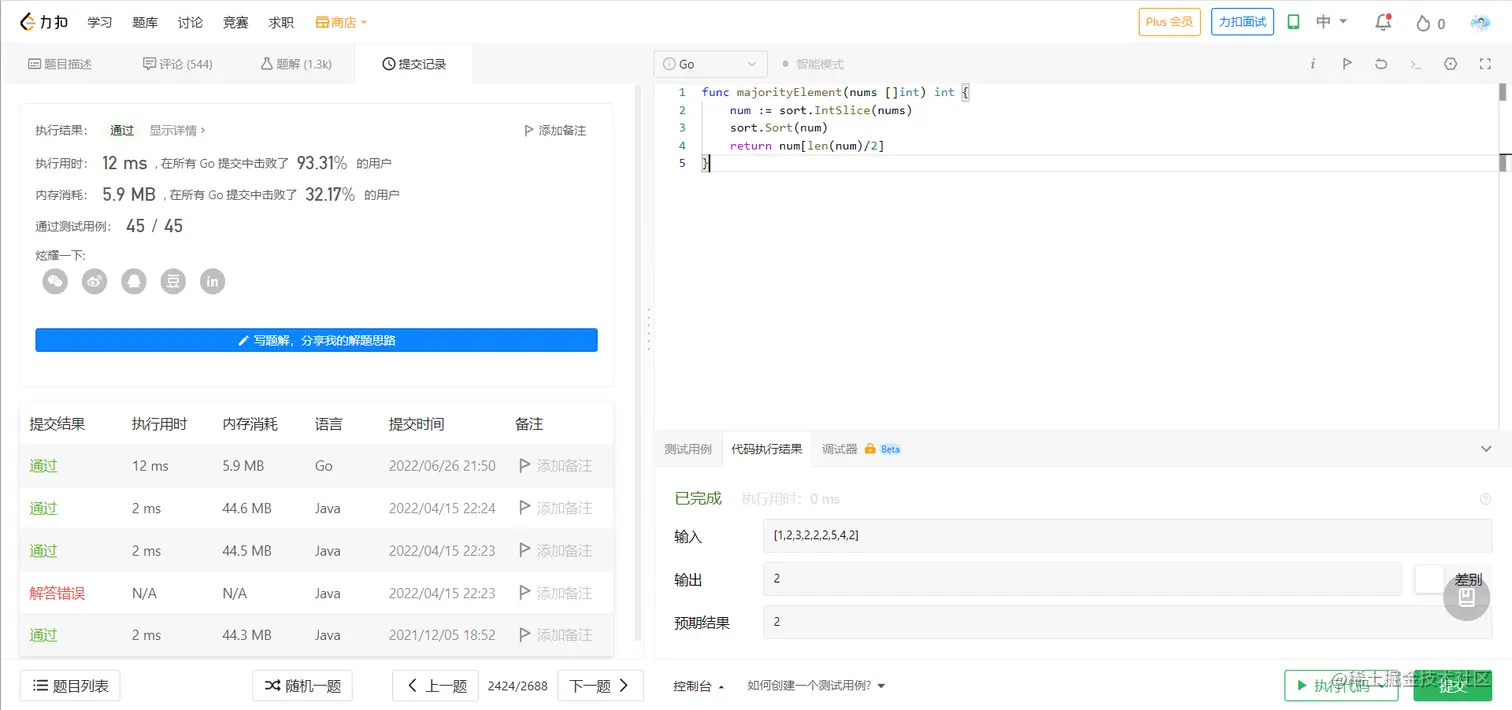The height and width of the screenshot is (710, 1512).
Task: Share result to LinkedIn
Action: click(x=212, y=282)
